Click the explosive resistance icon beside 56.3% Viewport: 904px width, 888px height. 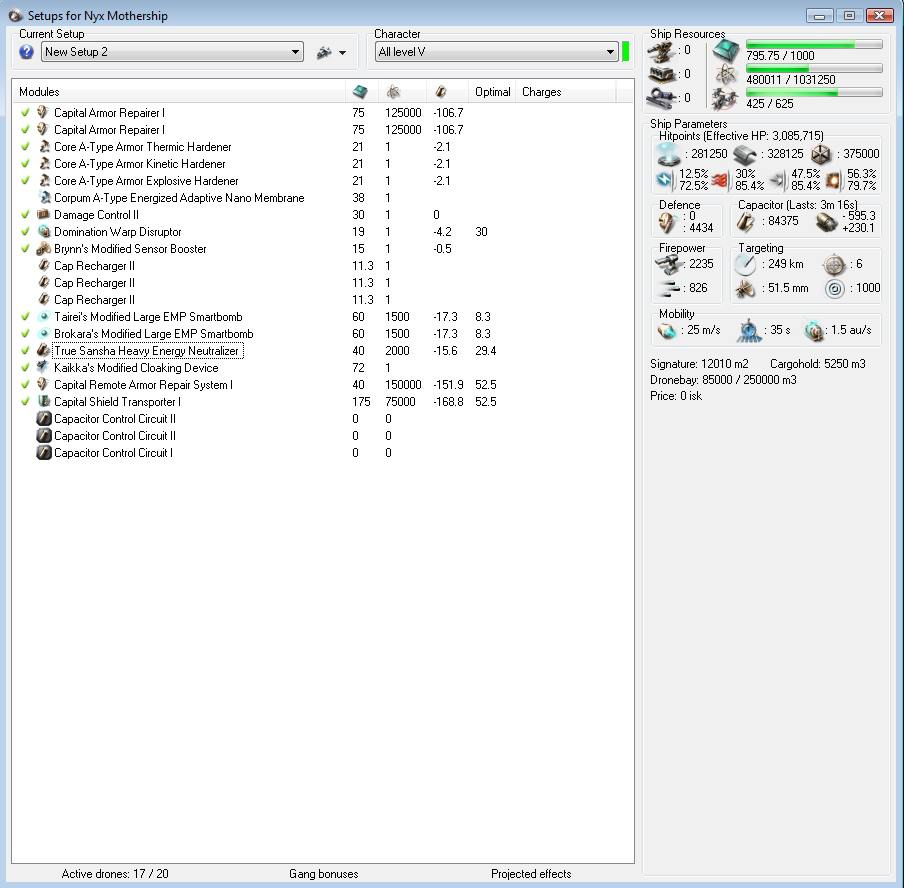click(x=833, y=180)
